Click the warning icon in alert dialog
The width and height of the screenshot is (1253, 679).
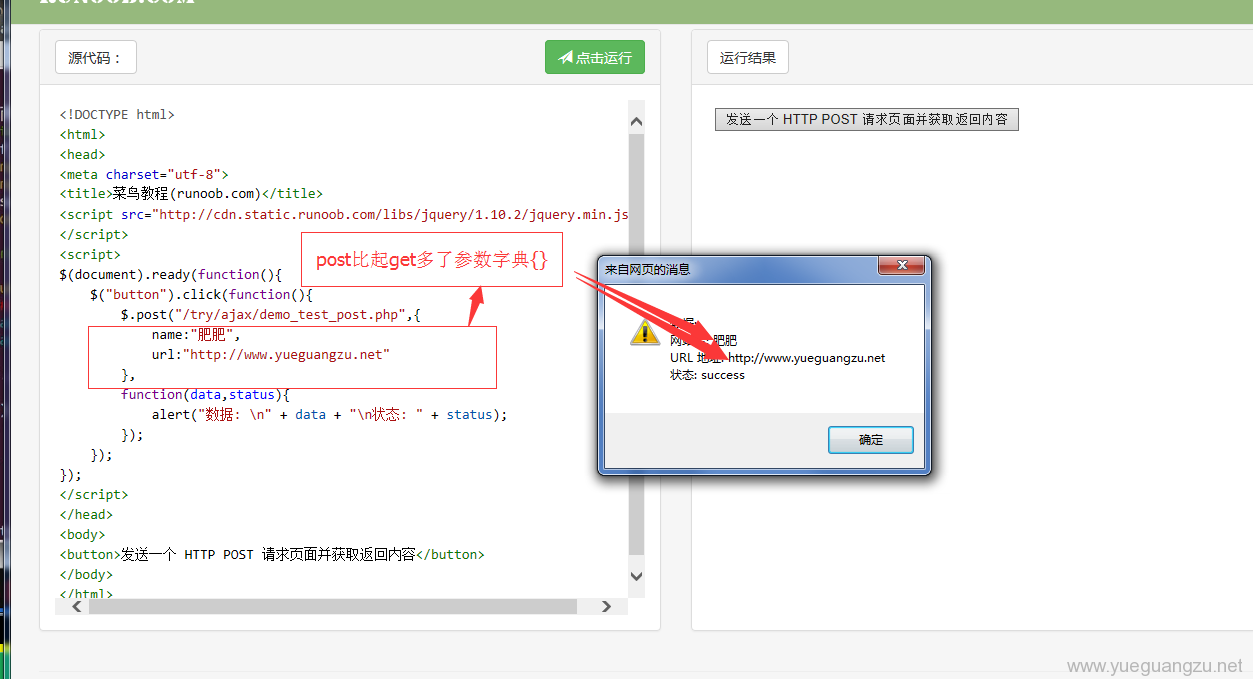645,333
